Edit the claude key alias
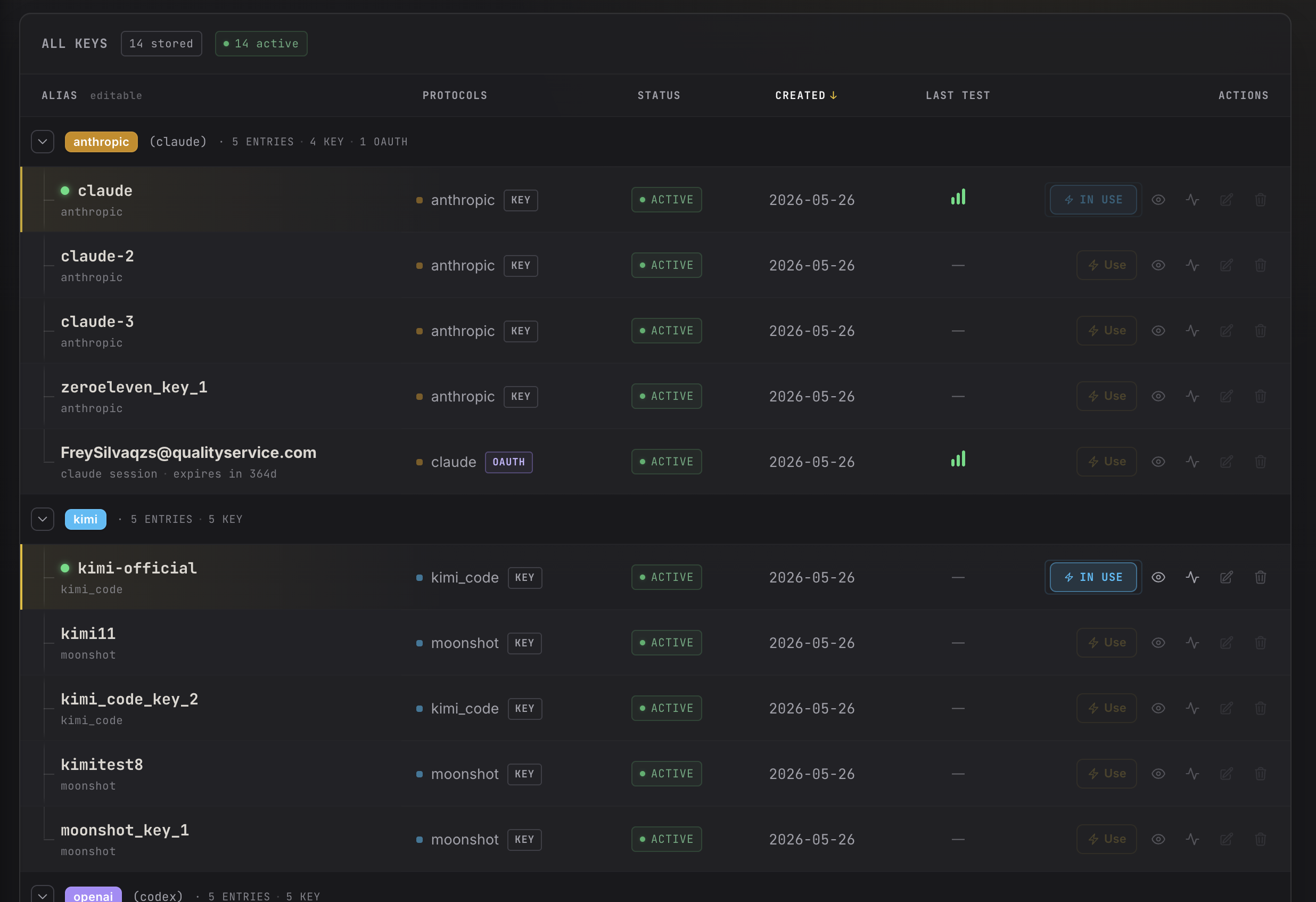The image size is (1316, 902). (1226, 200)
